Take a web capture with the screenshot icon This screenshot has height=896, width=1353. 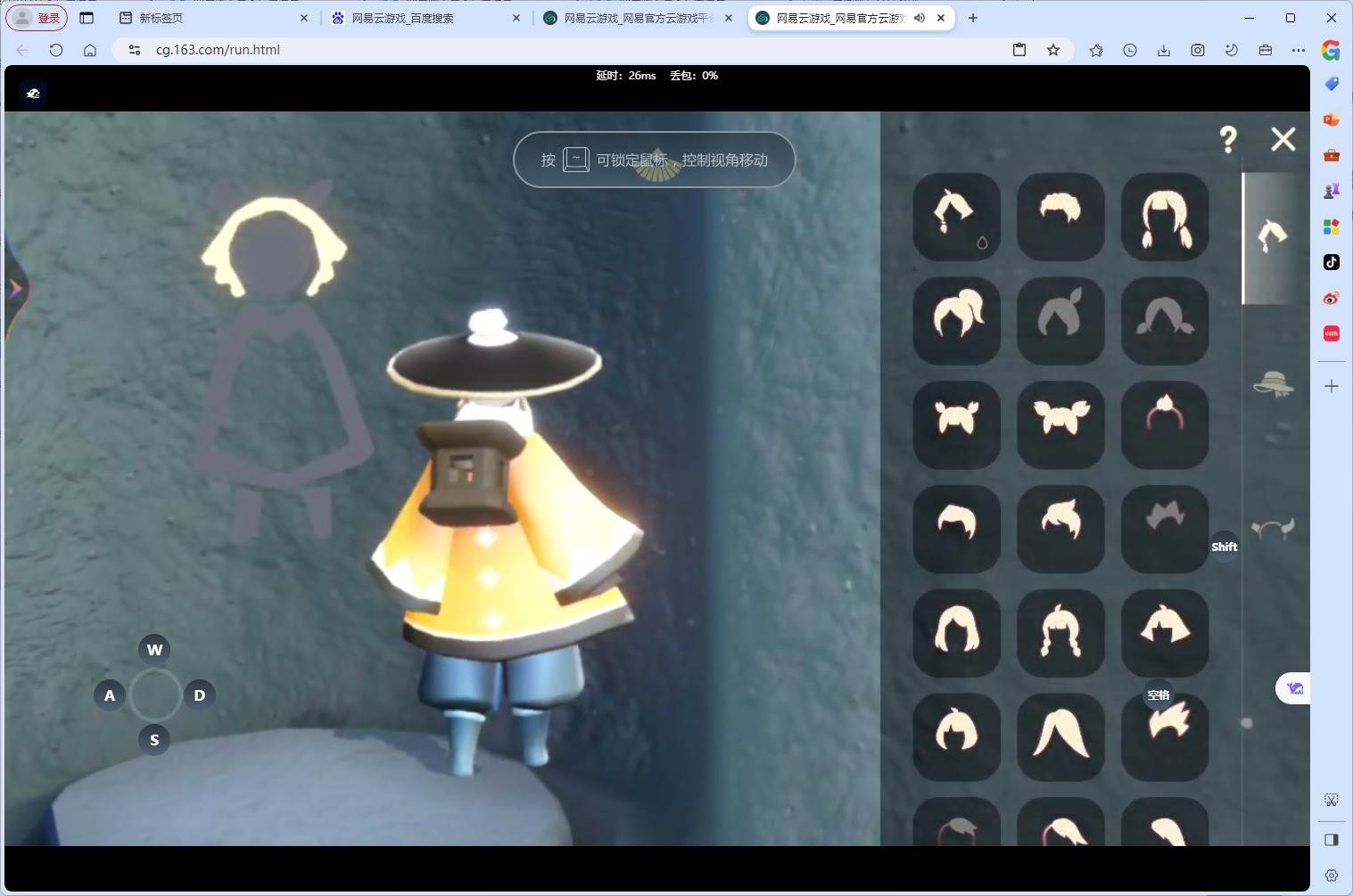click(1198, 50)
